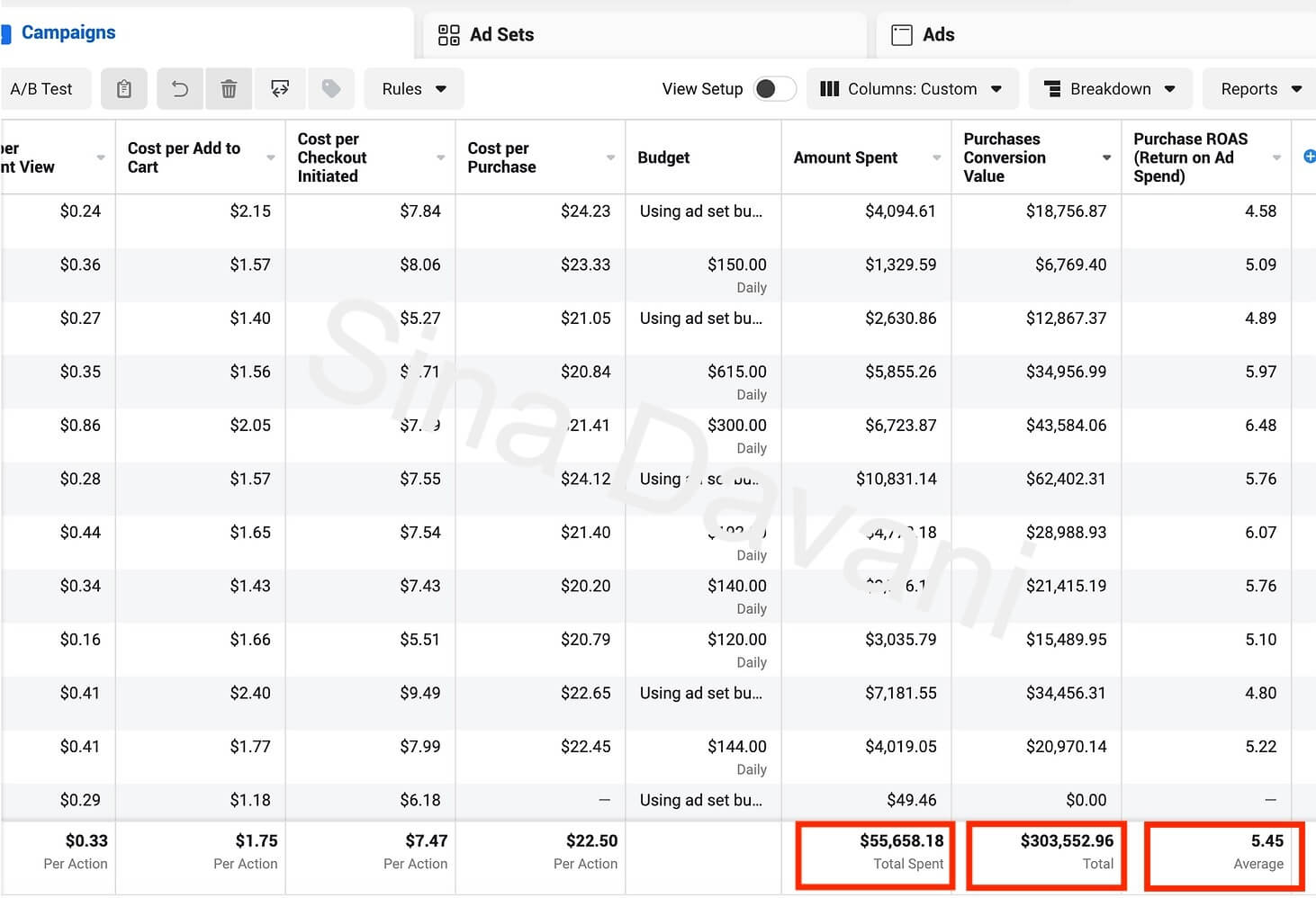Viewport: 1316px width, 898px height.
Task: Click the Budget column header
Action: [663, 157]
